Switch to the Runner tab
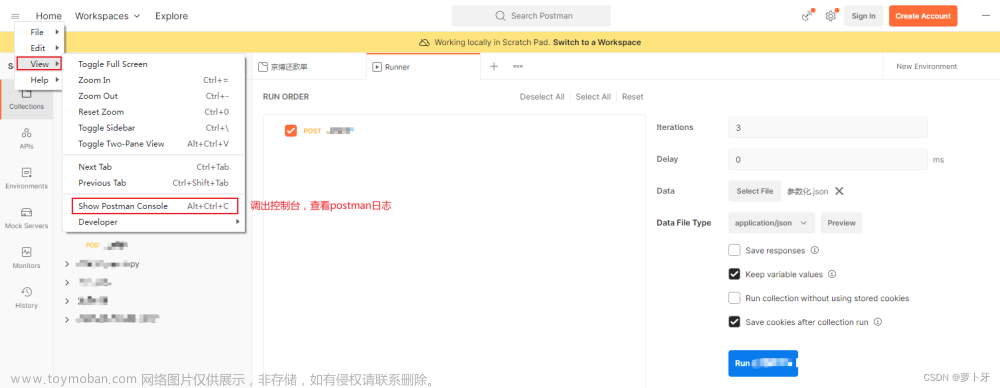This screenshot has width=1000, height=388. coord(423,66)
